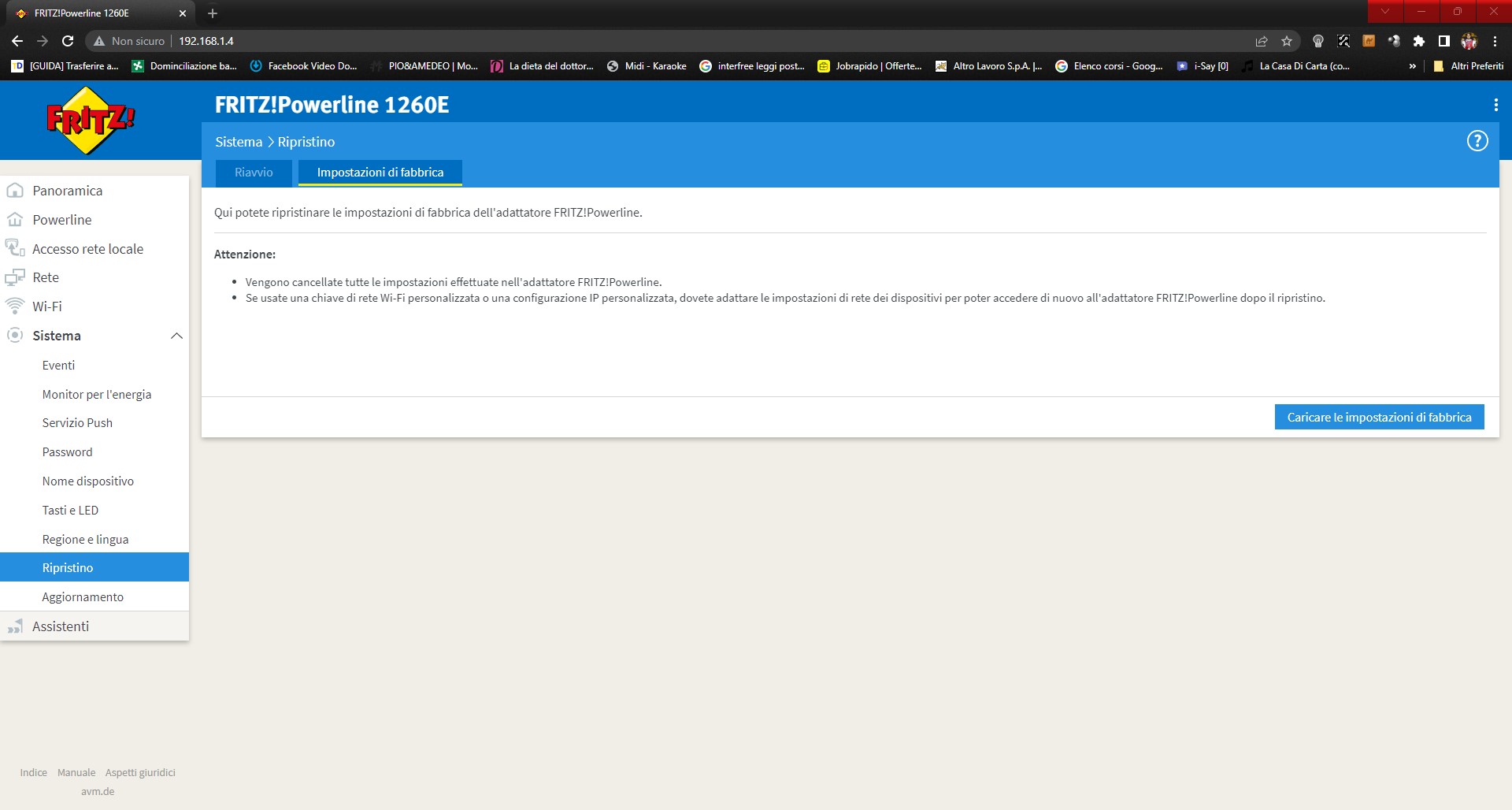
Task: Click the Panoramica house icon
Action: 15,191
